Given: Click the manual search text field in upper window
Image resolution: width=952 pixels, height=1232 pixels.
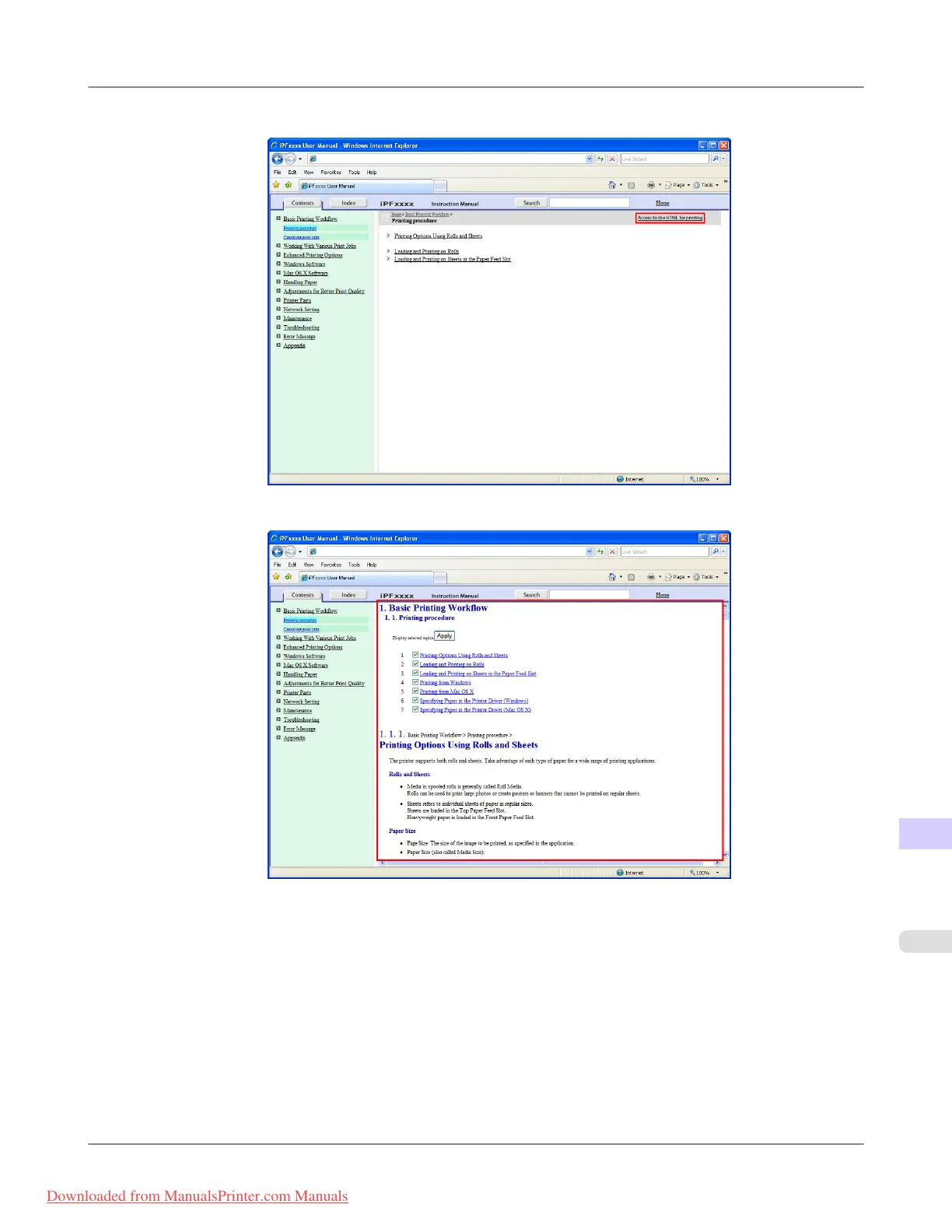Looking at the screenshot, I should [x=589, y=203].
